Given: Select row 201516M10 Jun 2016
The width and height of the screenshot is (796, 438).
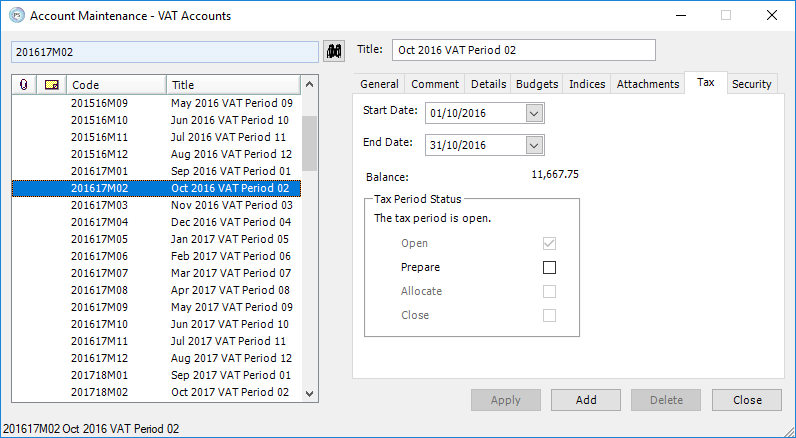Looking at the screenshot, I should [156, 120].
